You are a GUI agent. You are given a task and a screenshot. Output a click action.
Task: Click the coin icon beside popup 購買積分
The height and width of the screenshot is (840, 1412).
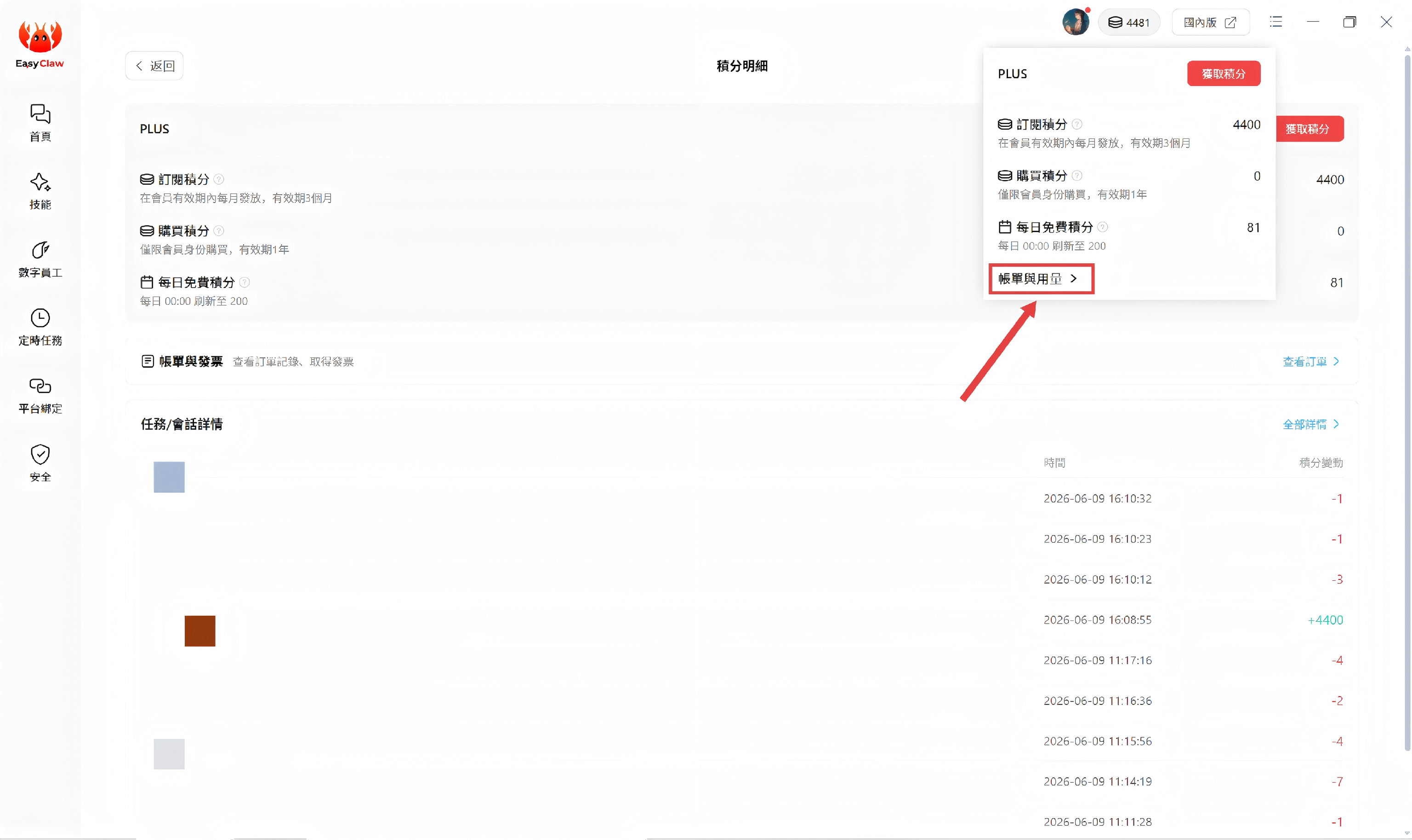[x=1005, y=176]
